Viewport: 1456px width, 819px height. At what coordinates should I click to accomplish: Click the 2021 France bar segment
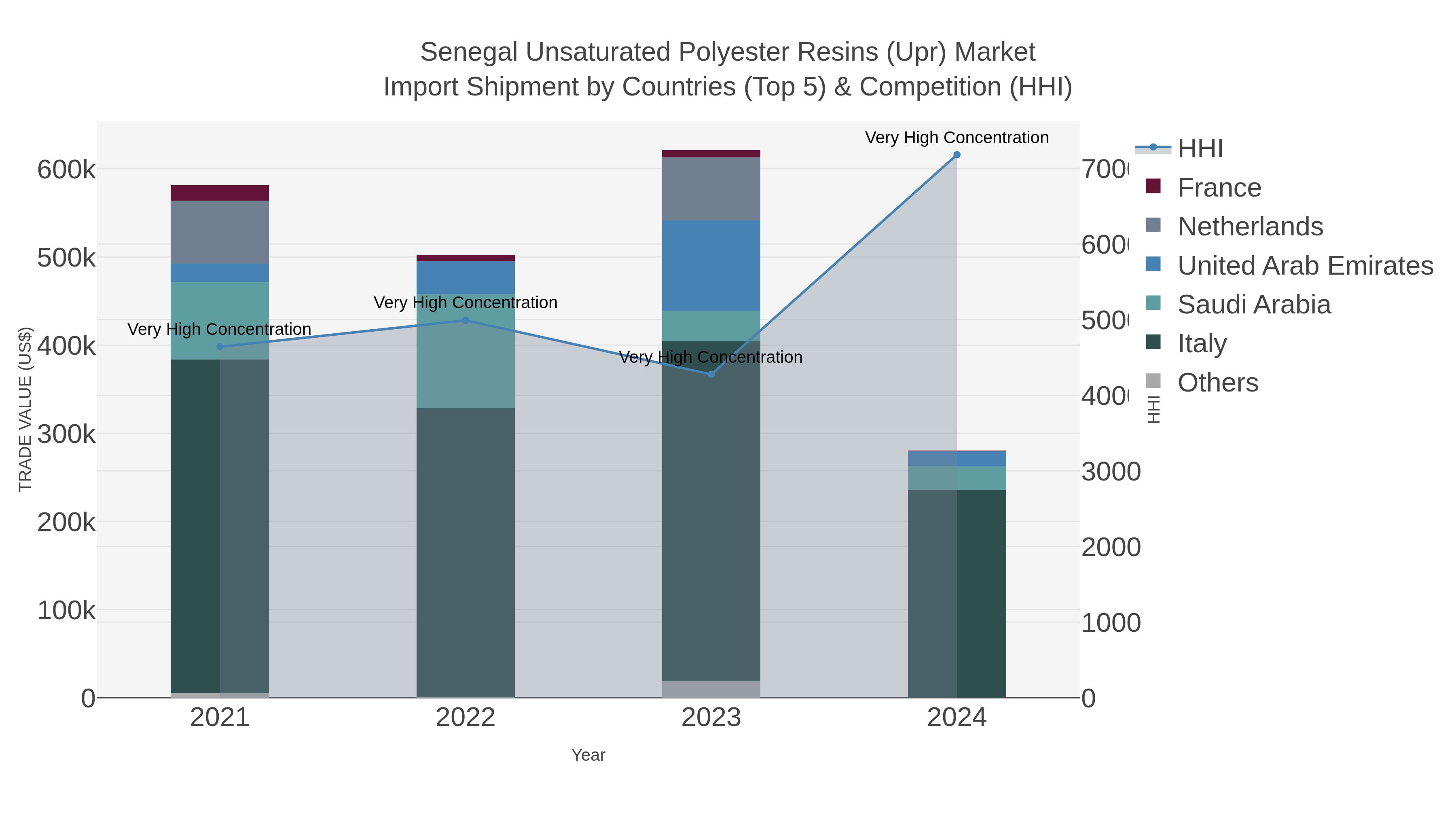click(x=220, y=193)
